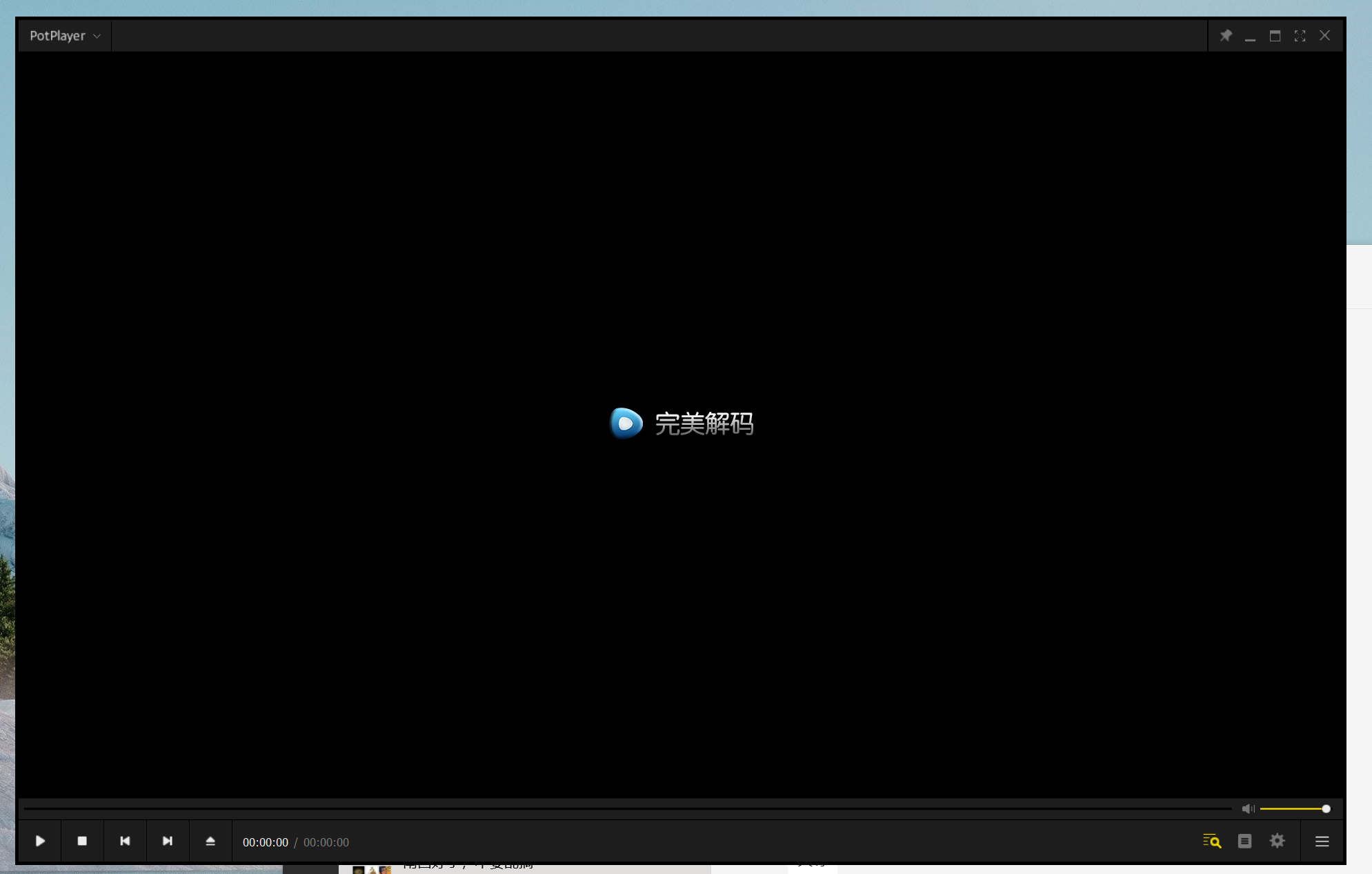
Task: Click the speaker icon near volume slider
Action: coord(1248,808)
